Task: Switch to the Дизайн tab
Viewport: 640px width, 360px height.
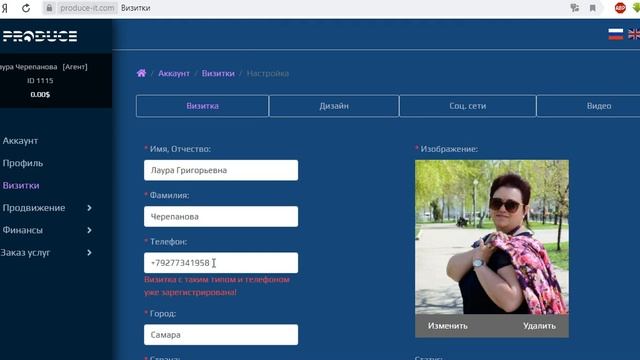Action: 334,106
